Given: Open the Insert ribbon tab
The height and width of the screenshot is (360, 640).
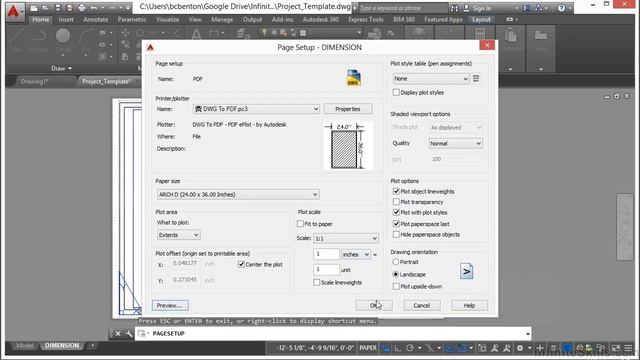Looking at the screenshot, I should pyautogui.click(x=66, y=19).
